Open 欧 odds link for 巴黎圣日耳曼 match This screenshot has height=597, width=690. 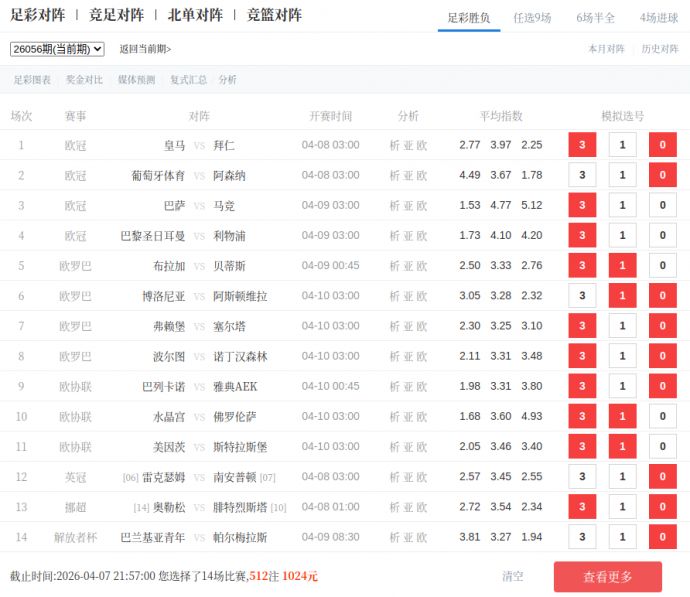422,236
